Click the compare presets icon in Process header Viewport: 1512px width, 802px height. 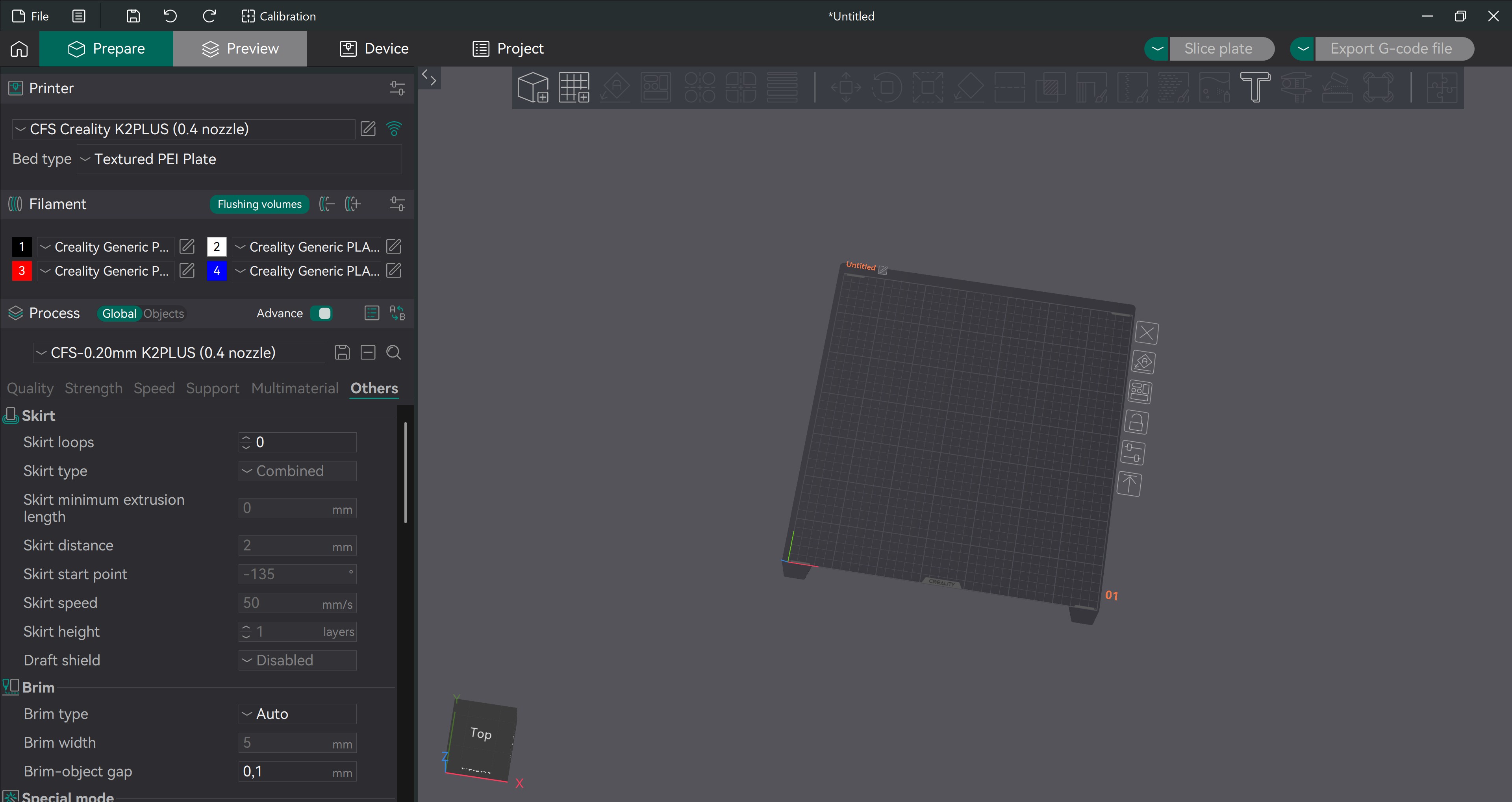click(397, 313)
